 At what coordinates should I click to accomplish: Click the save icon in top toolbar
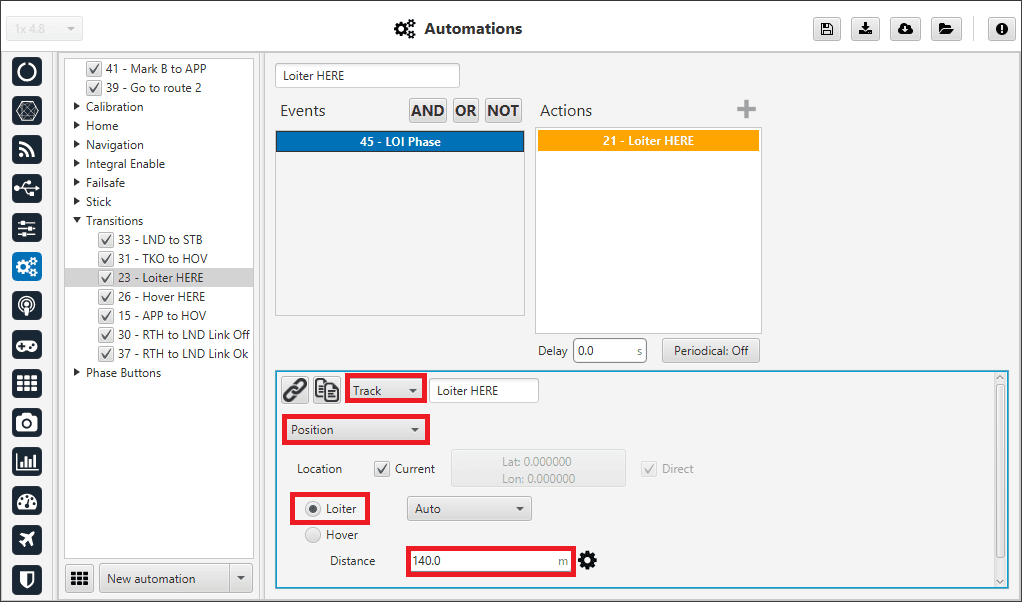[827, 29]
